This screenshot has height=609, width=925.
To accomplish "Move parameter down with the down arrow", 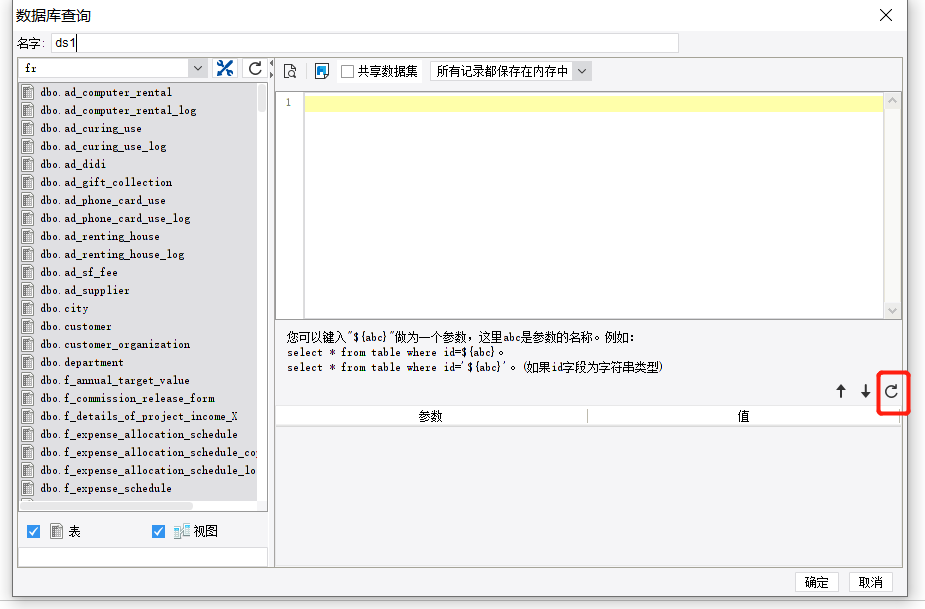I will [x=865, y=391].
